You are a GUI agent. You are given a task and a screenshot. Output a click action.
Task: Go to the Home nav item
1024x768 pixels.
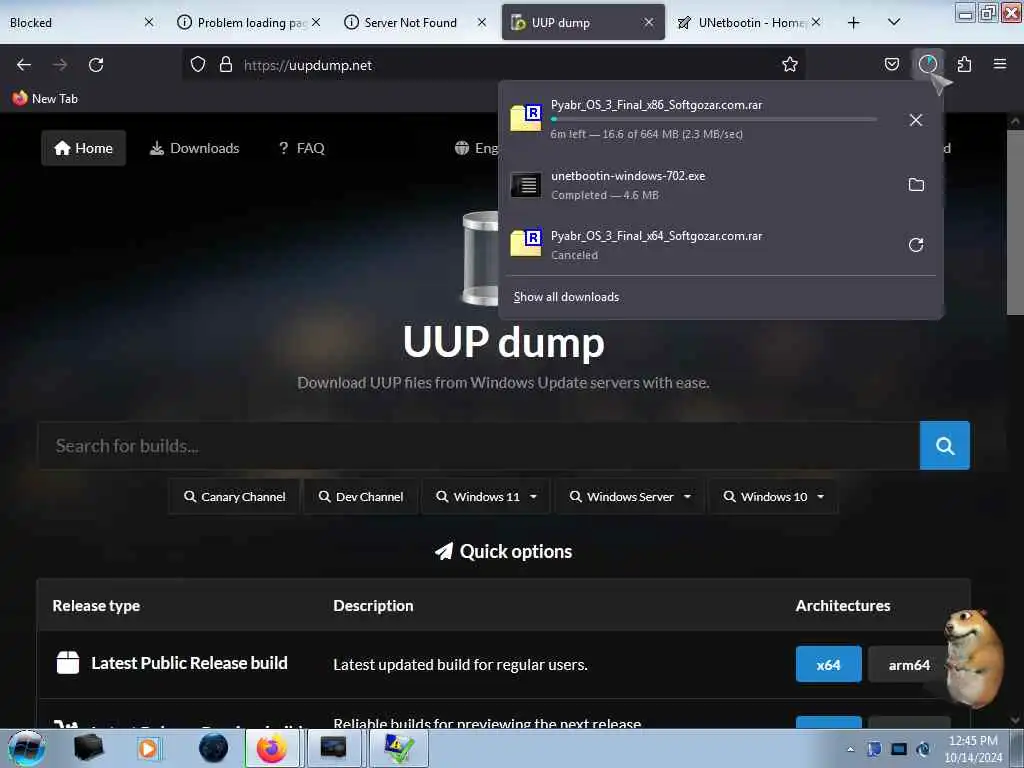coord(84,148)
